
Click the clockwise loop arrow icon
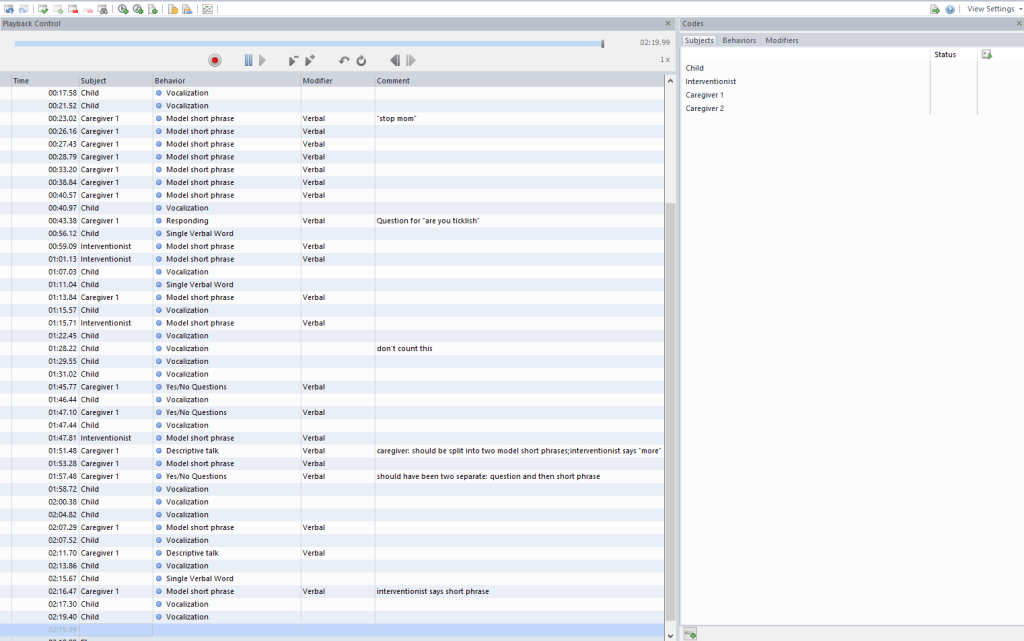coord(361,61)
